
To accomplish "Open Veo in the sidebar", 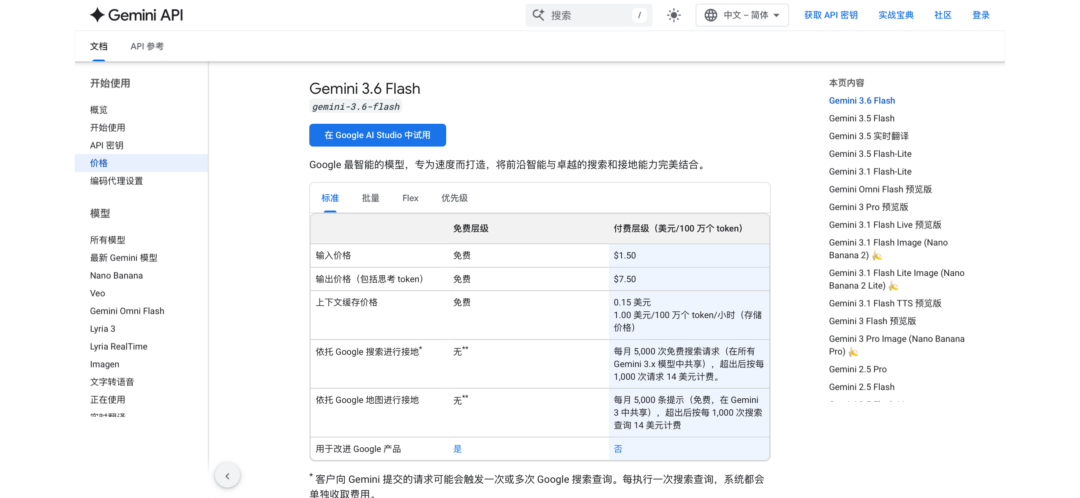I will point(97,293).
